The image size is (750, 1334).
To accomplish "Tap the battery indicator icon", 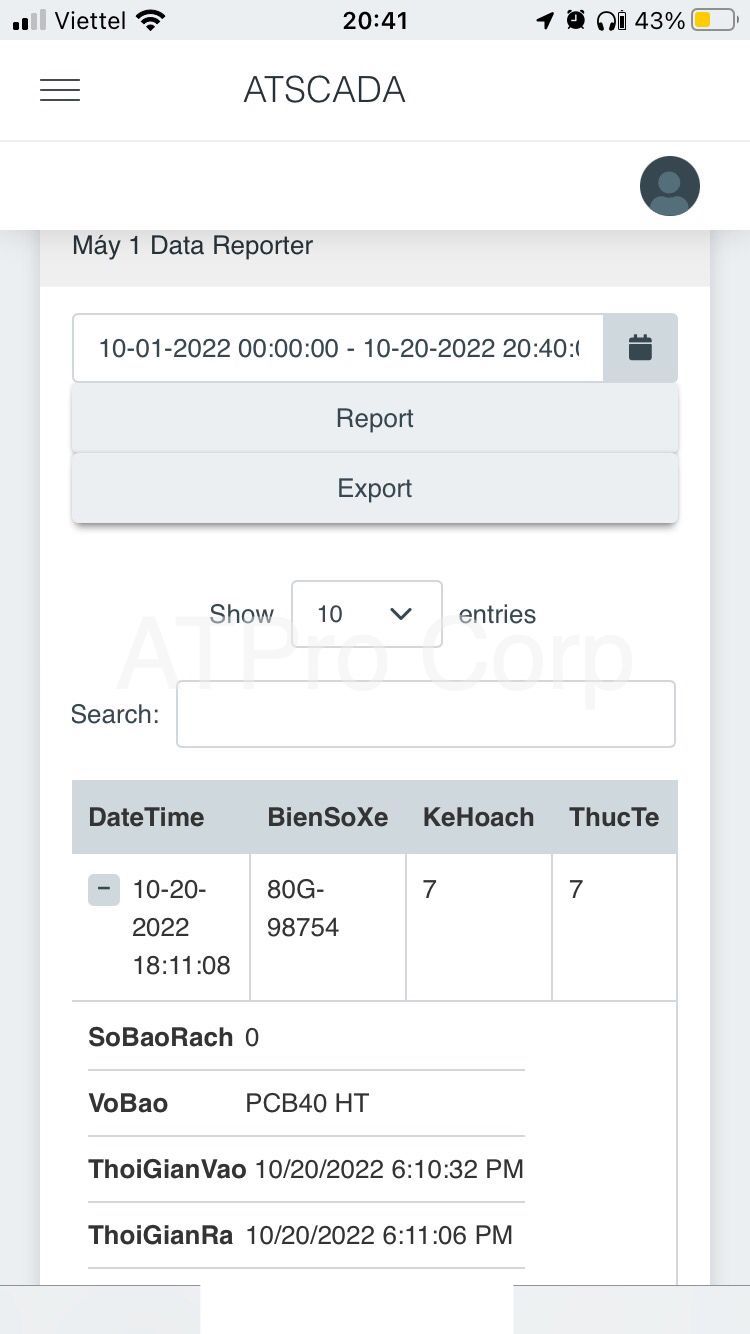I will click(x=714, y=20).
